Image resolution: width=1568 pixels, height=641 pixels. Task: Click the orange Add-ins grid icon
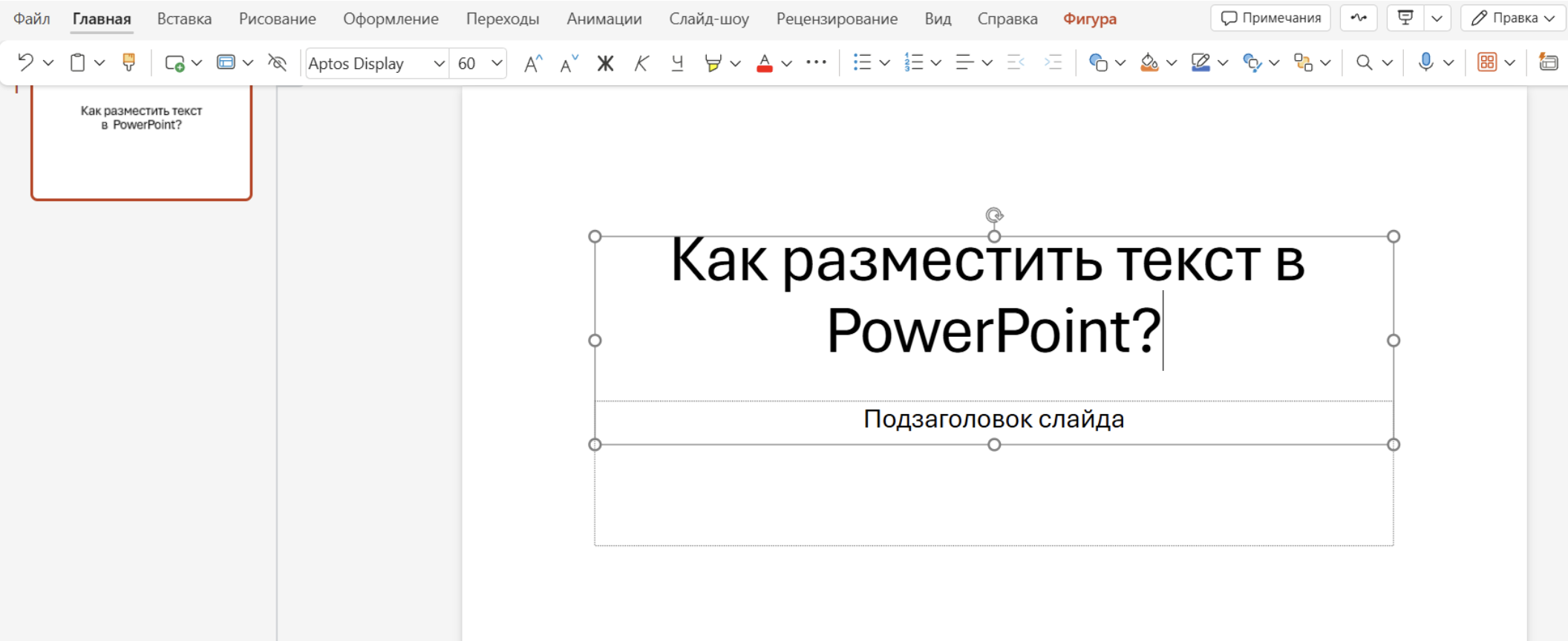pyautogui.click(x=1487, y=62)
